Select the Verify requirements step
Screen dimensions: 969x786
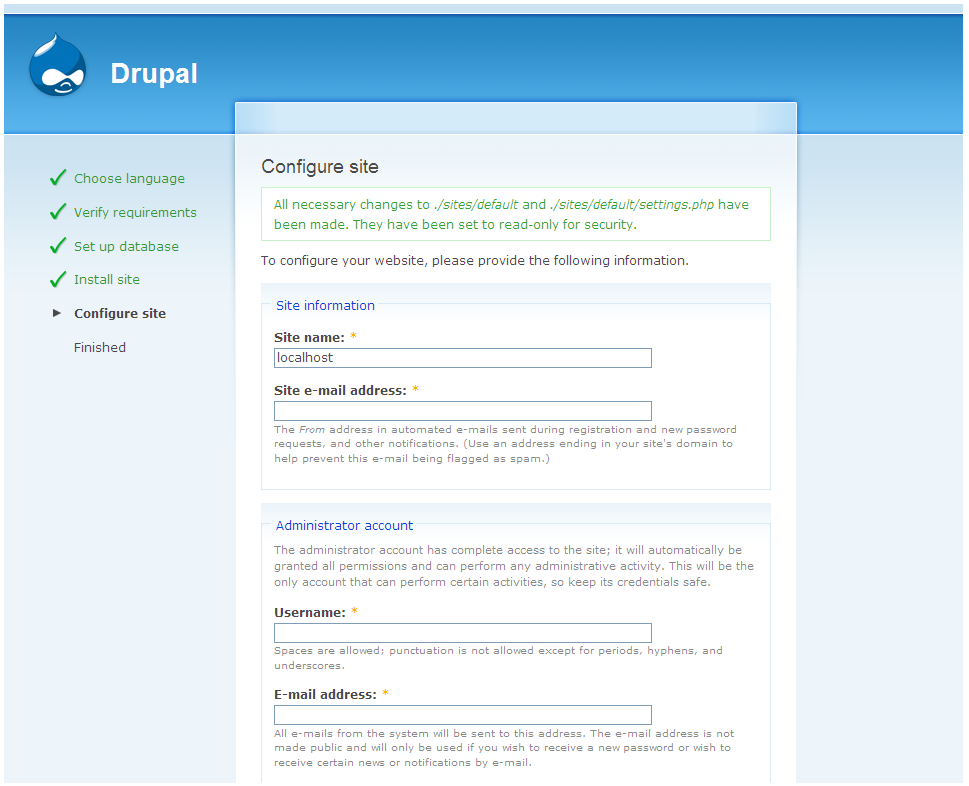[135, 213]
